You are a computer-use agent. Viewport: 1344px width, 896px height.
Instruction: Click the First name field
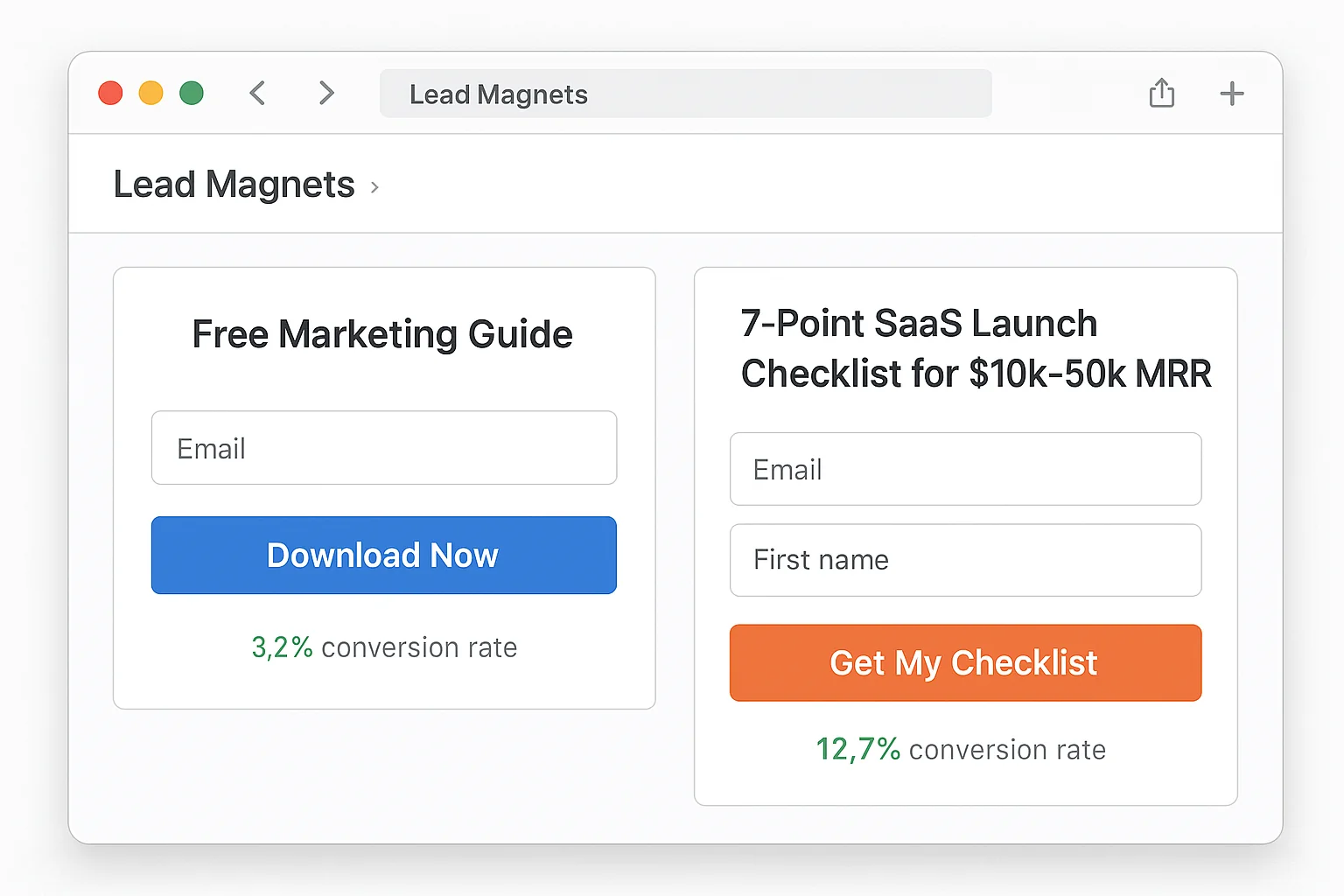click(965, 560)
